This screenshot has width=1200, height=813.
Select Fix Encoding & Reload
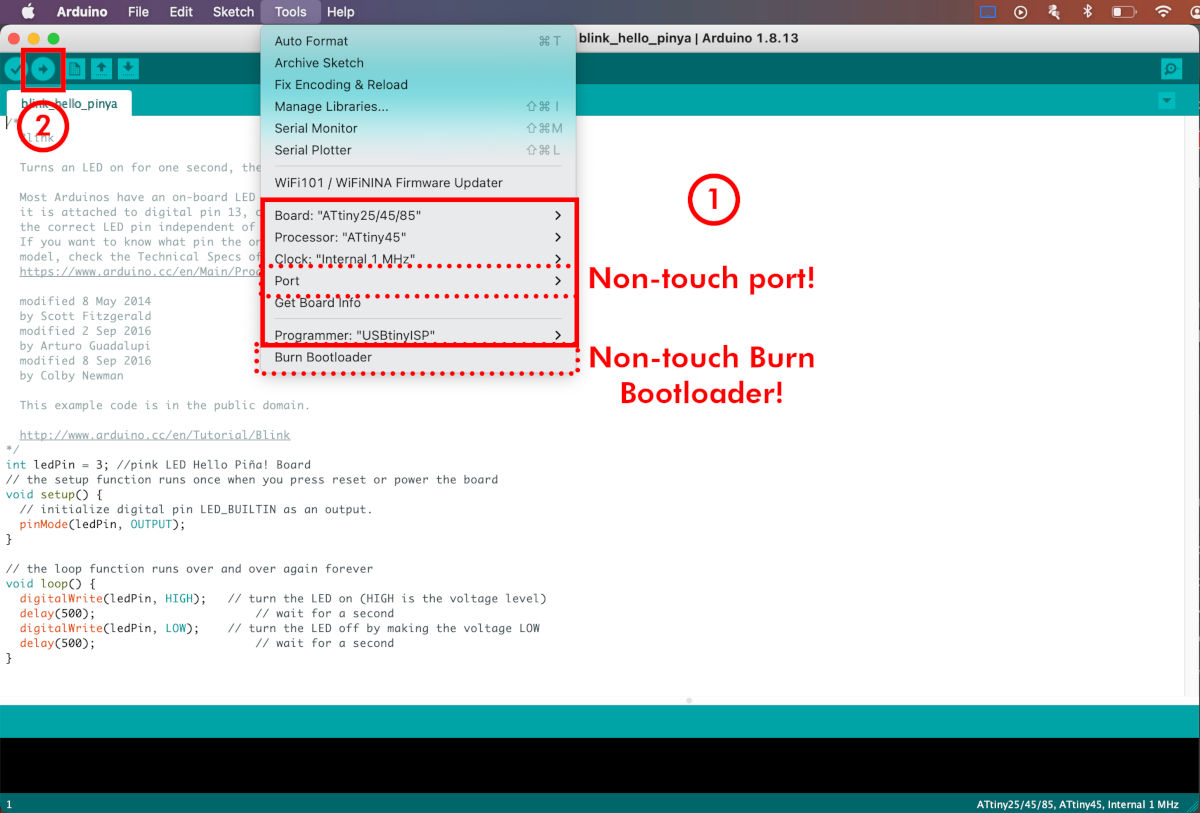click(418, 85)
